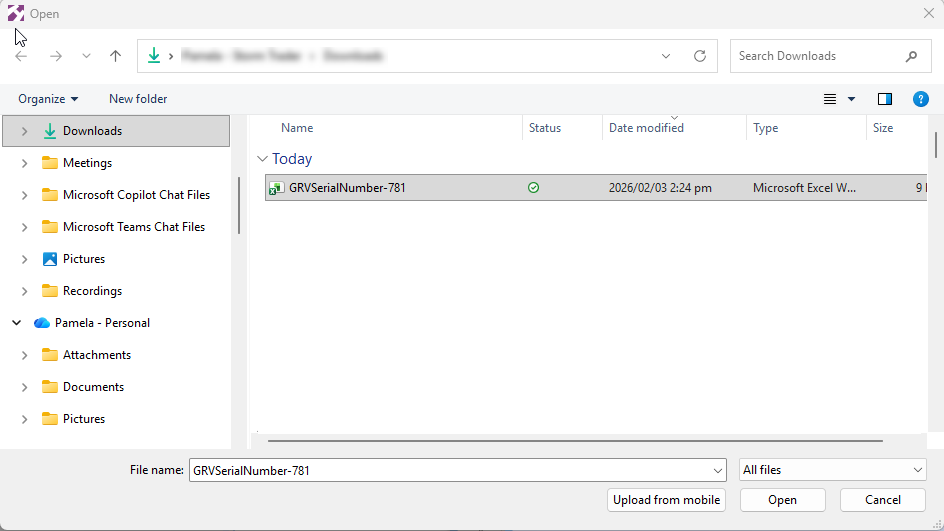Click New folder in the toolbar
Screen dimensions: 944x531
[138, 99]
